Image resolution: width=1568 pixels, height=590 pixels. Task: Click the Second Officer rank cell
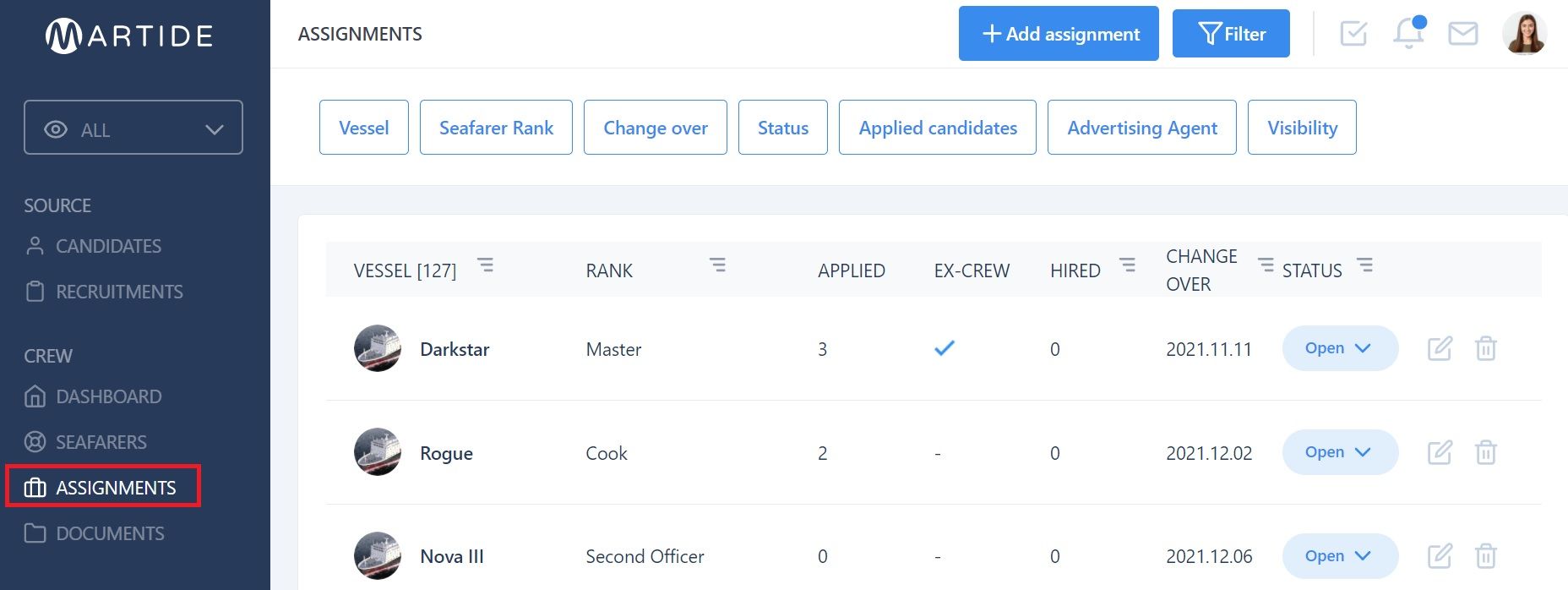[x=645, y=556]
